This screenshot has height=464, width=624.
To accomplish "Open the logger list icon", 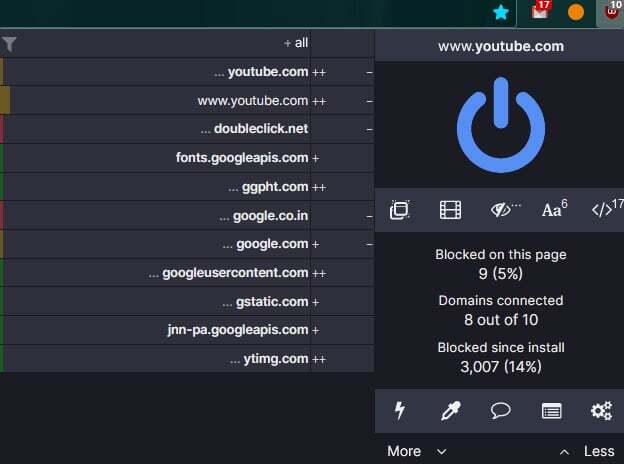I will [552, 411].
